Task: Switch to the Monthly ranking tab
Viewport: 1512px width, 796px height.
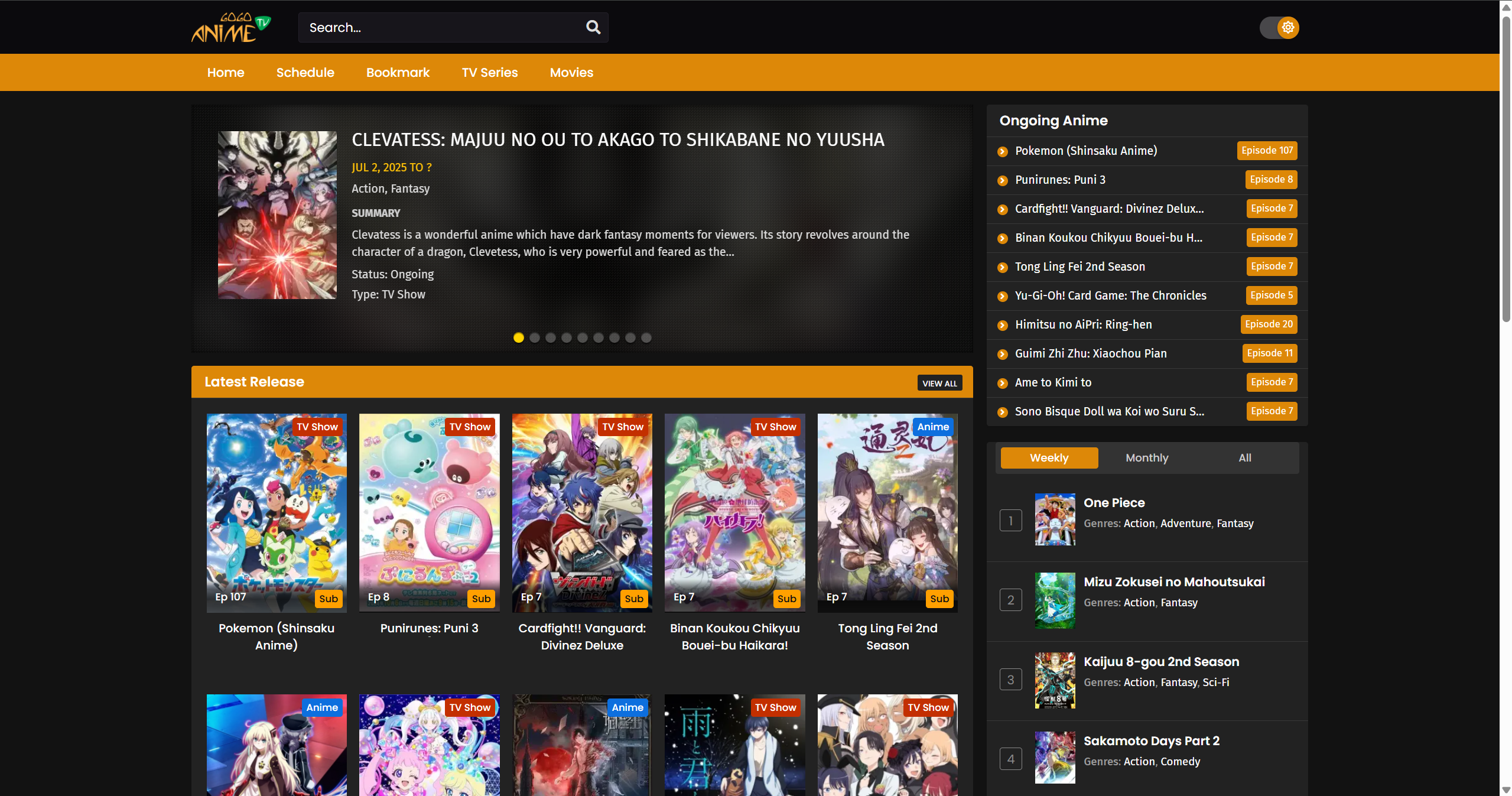Action: click(x=1147, y=458)
